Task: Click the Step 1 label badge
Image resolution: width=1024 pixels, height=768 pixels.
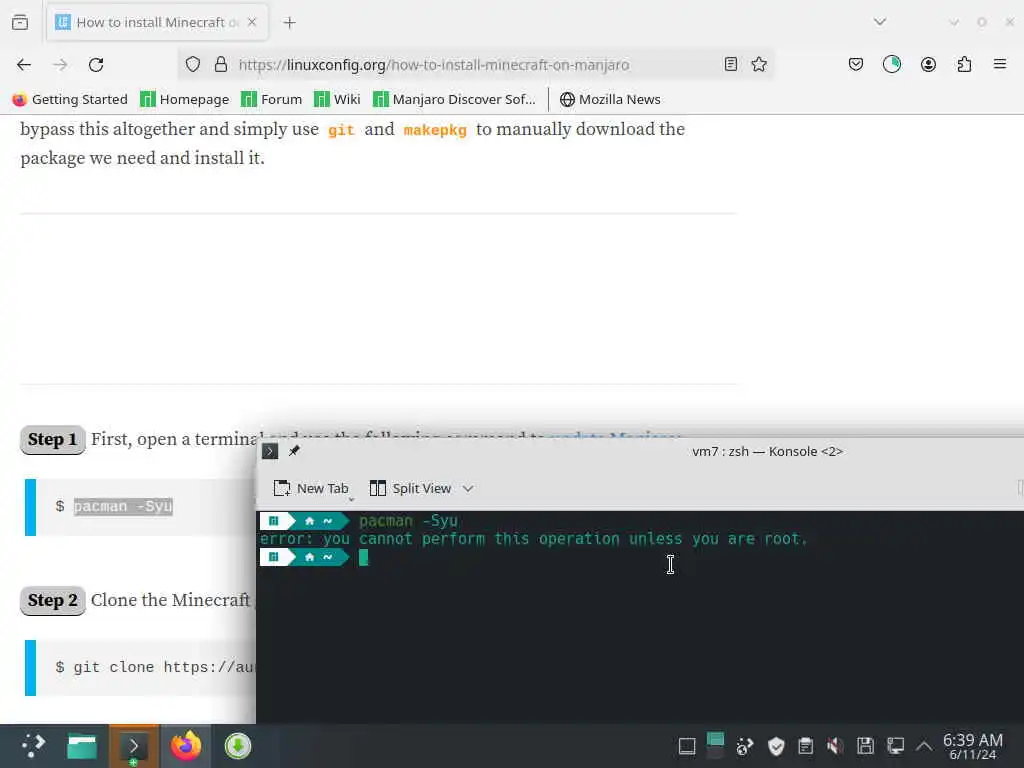Action: [52, 440]
